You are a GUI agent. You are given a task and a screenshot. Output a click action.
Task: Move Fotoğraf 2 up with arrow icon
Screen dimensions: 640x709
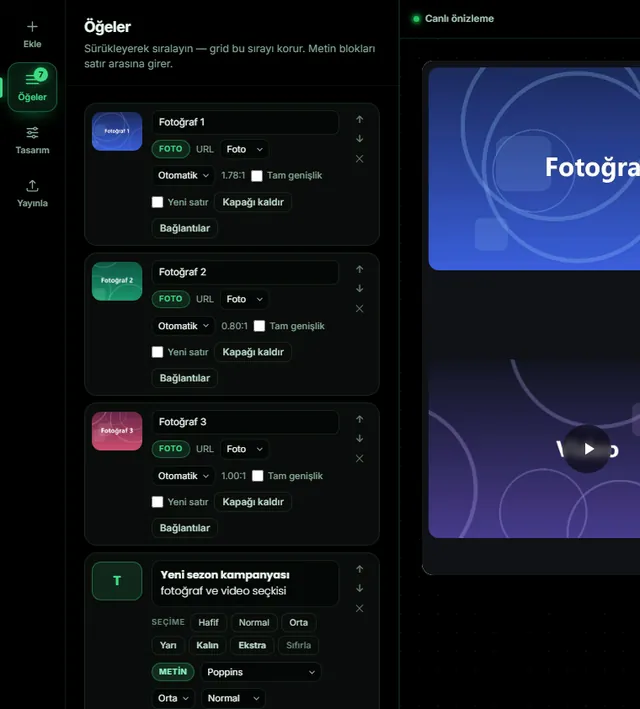click(x=360, y=269)
